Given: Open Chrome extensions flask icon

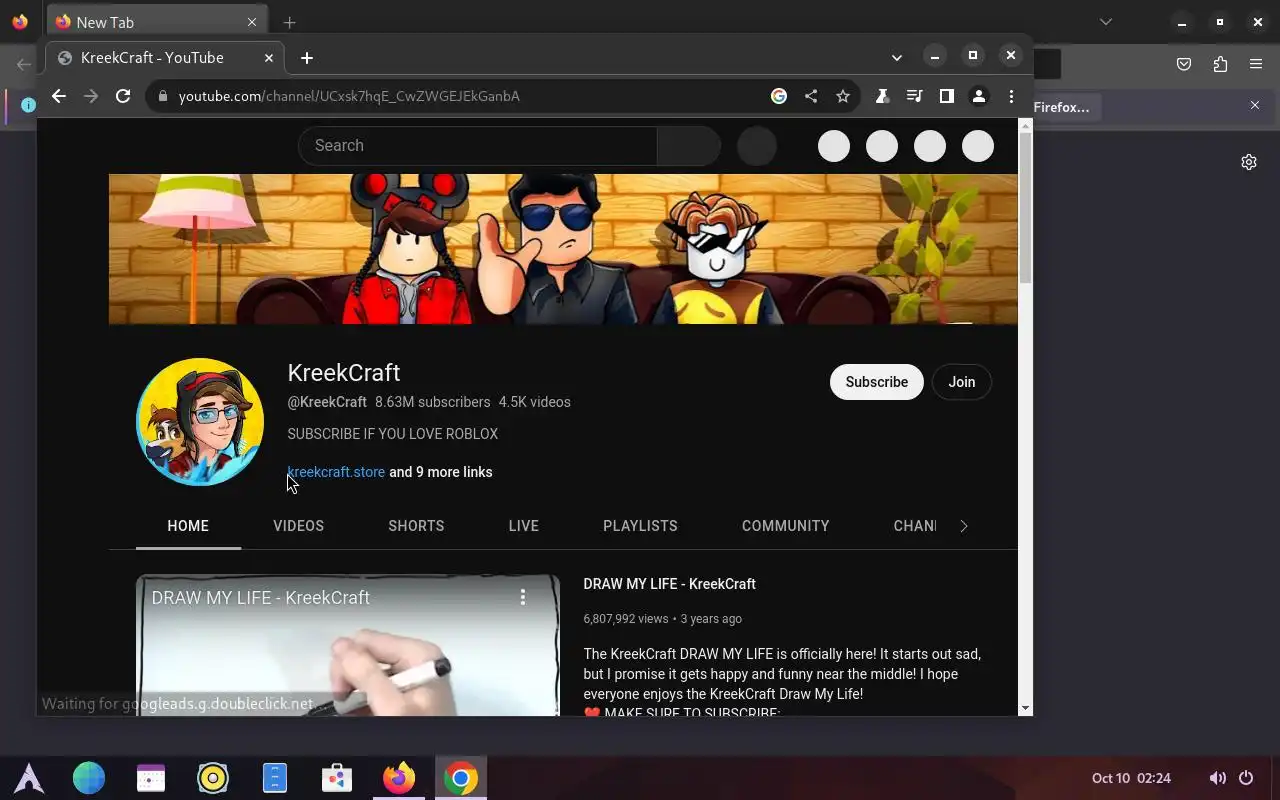Looking at the screenshot, I should coord(882,96).
